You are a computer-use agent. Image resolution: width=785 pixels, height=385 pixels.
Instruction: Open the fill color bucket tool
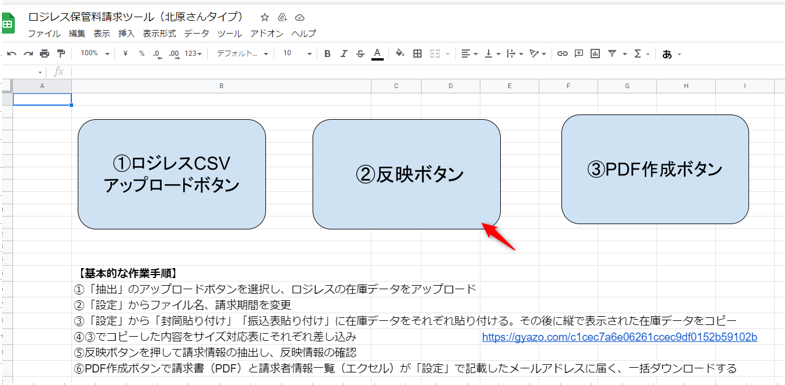pyautogui.click(x=400, y=54)
